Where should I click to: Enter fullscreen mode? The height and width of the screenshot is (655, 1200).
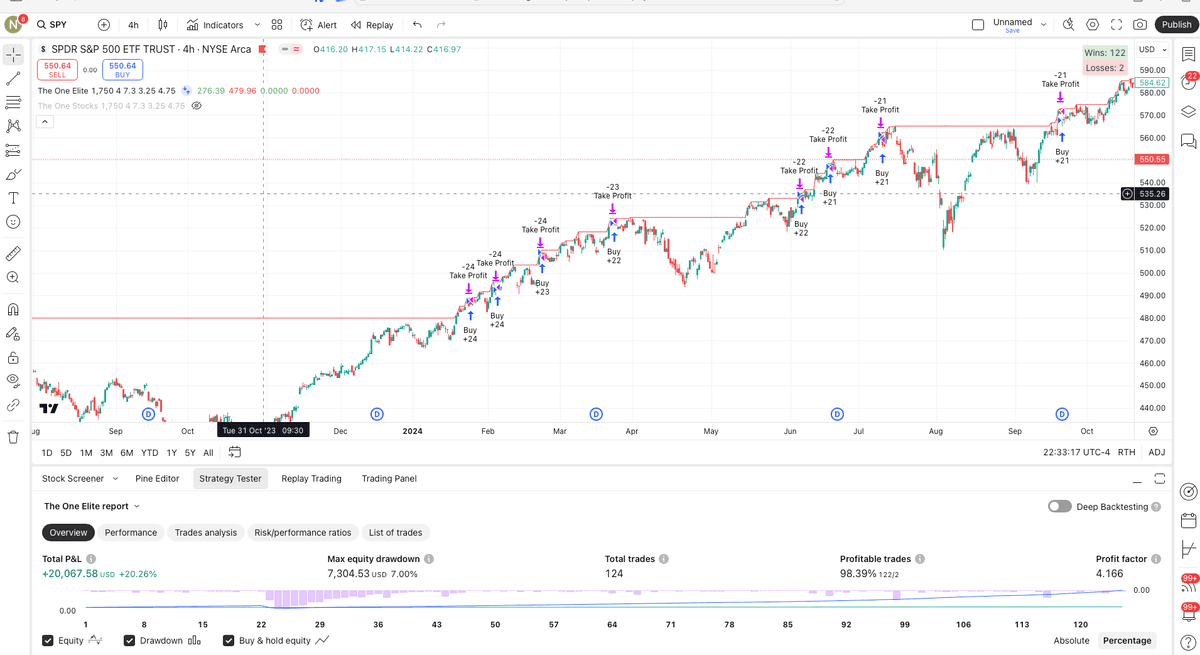click(x=1116, y=25)
